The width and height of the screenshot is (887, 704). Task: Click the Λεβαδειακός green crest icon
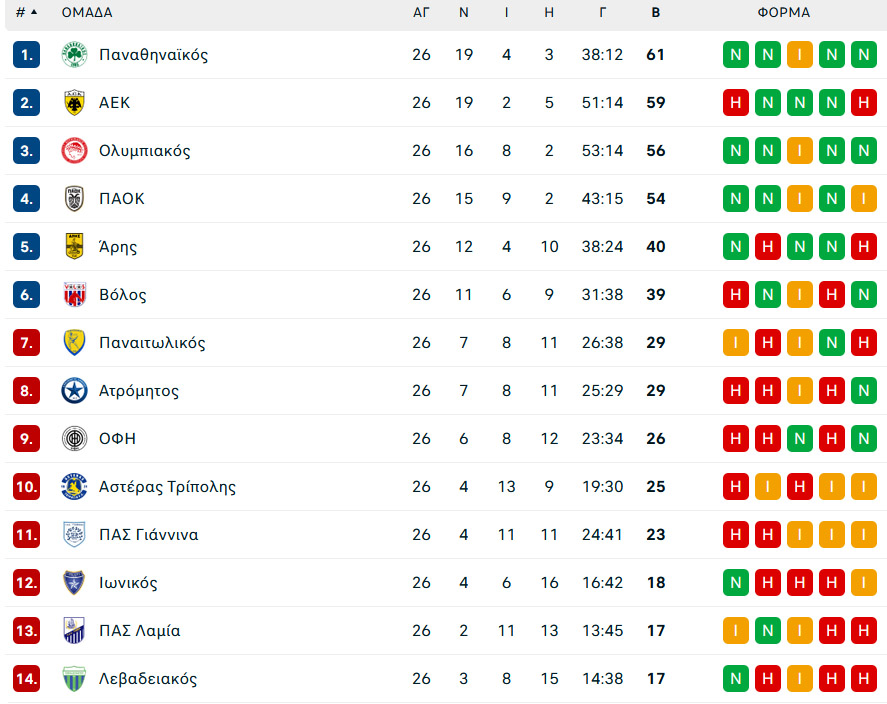click(74, 679)
